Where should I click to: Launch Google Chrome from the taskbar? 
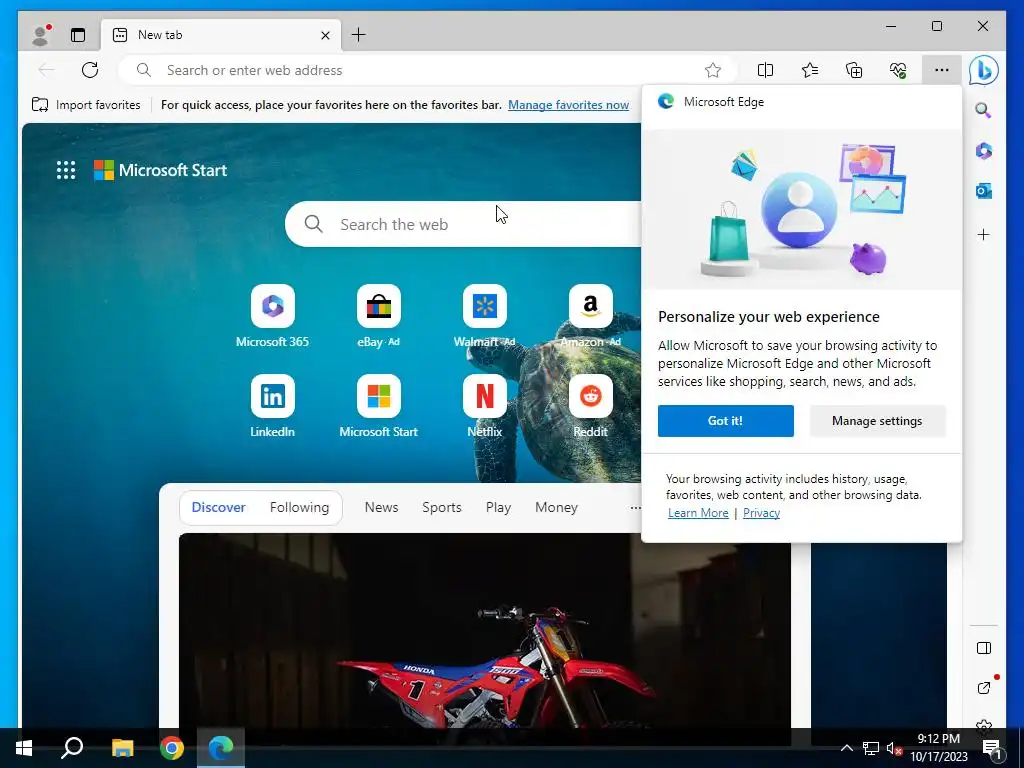click(x=172, y=748)
